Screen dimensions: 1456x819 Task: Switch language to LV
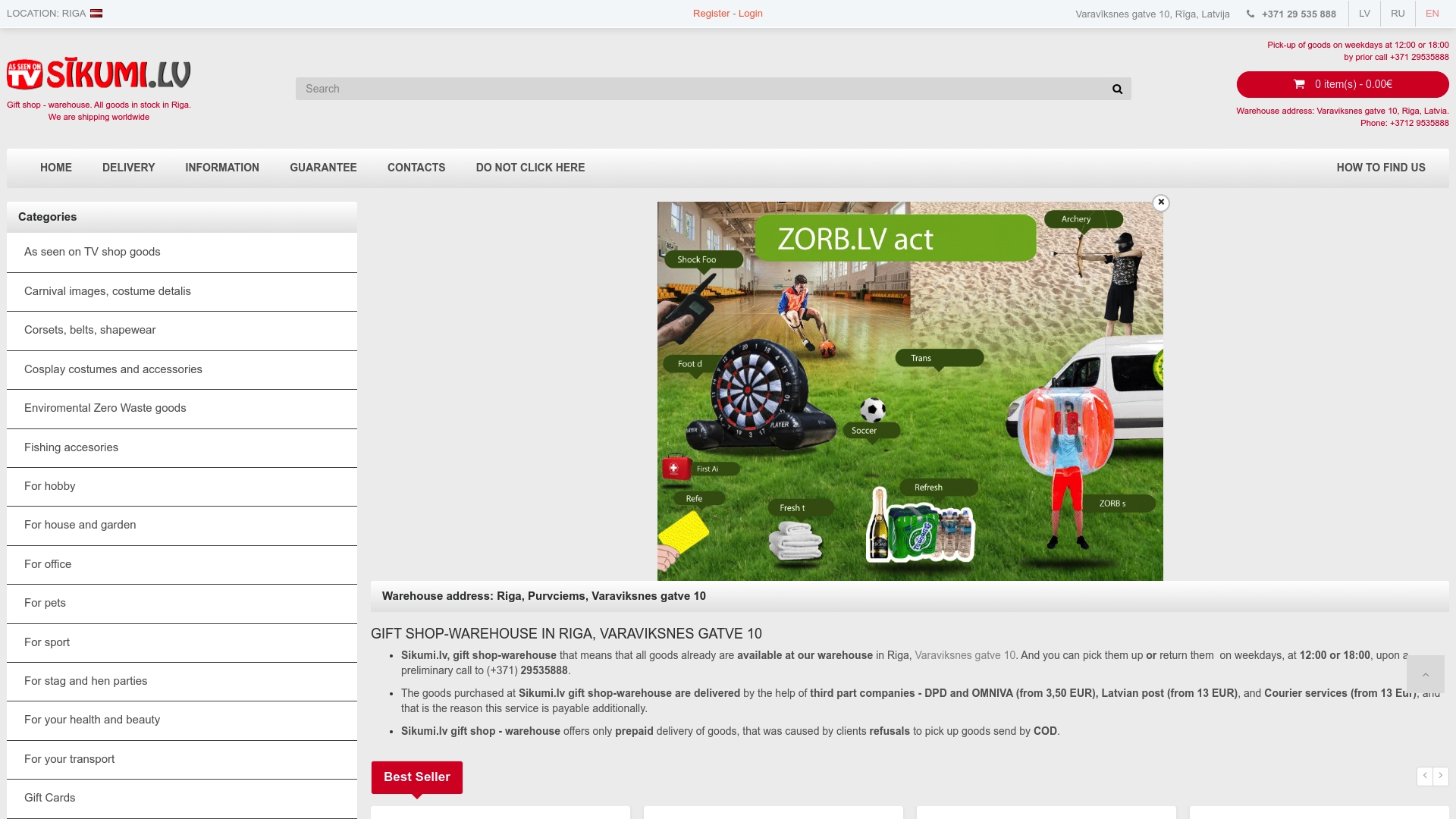pos(1364,14)
